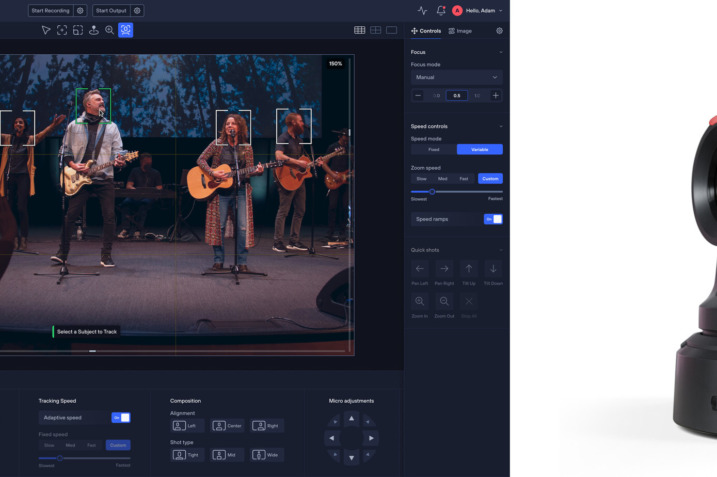Choose Center alignment in Composition
Image resolution: width=717 pixels, height=477 pixels.
(x=227, y=425)
